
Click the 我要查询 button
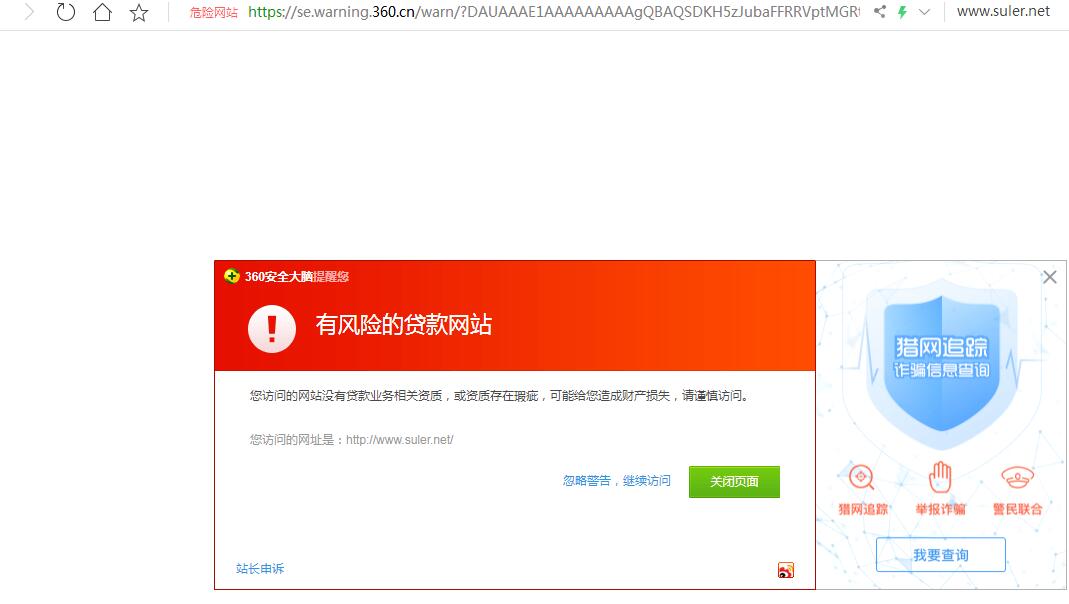941,555
